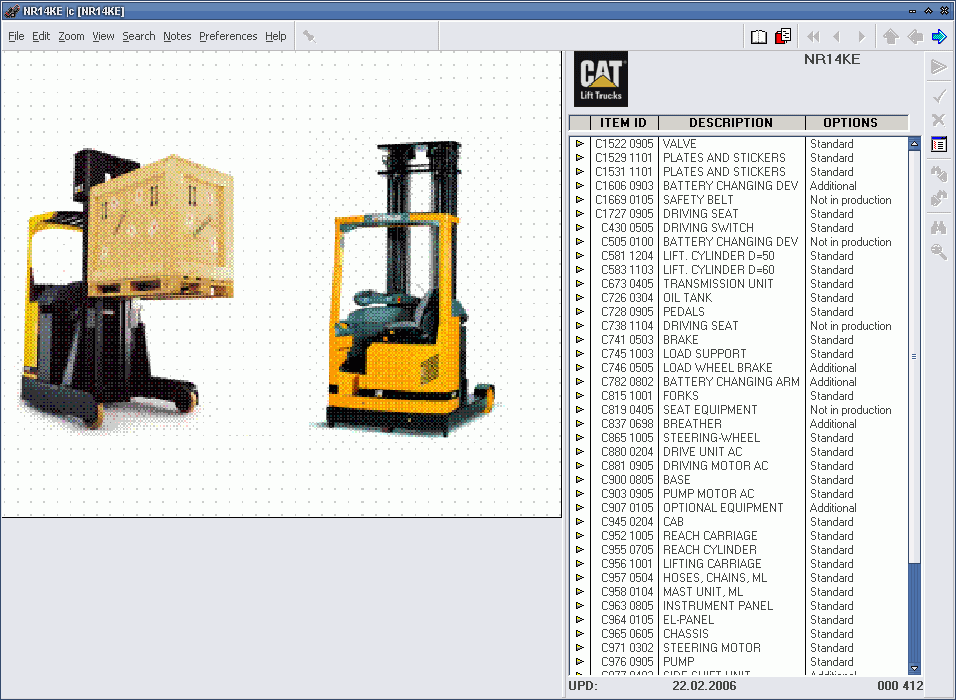
Task: Select the highlighted parts list icon on right sidebar
Action: point(939,144)
